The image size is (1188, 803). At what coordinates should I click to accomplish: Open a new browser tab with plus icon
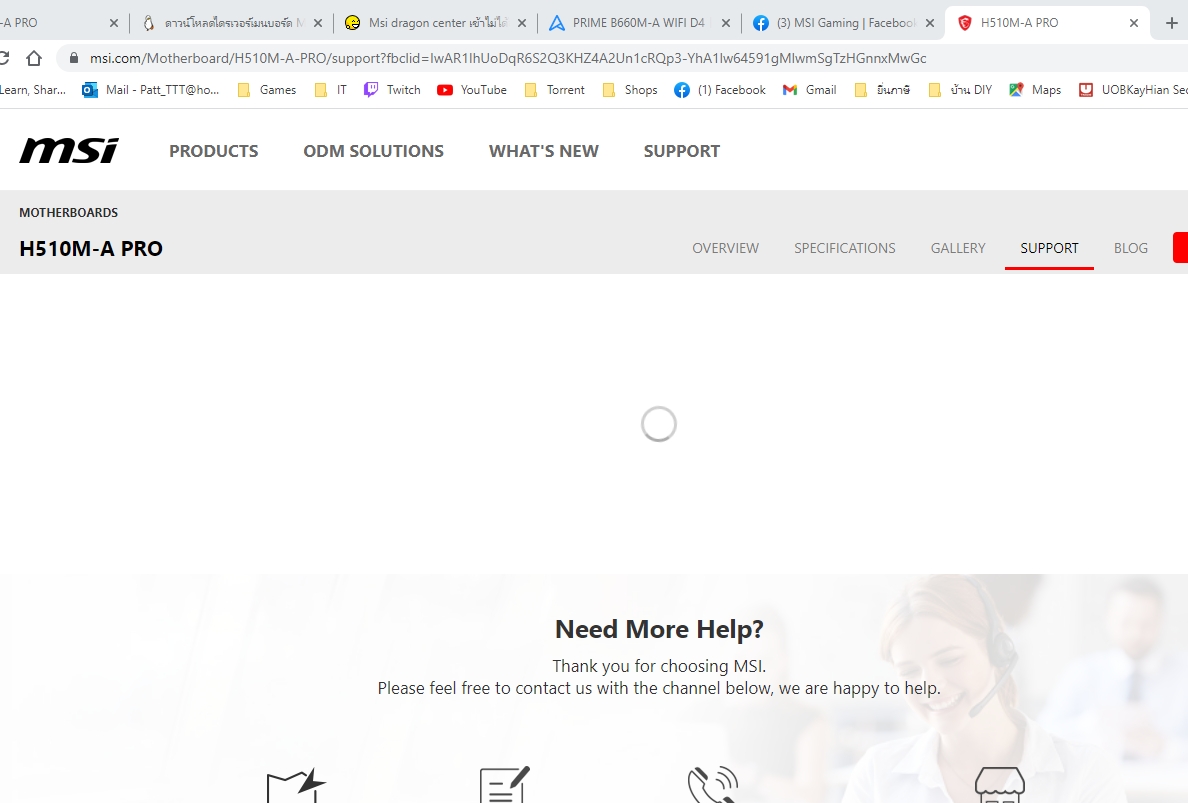coord(1171,23)
